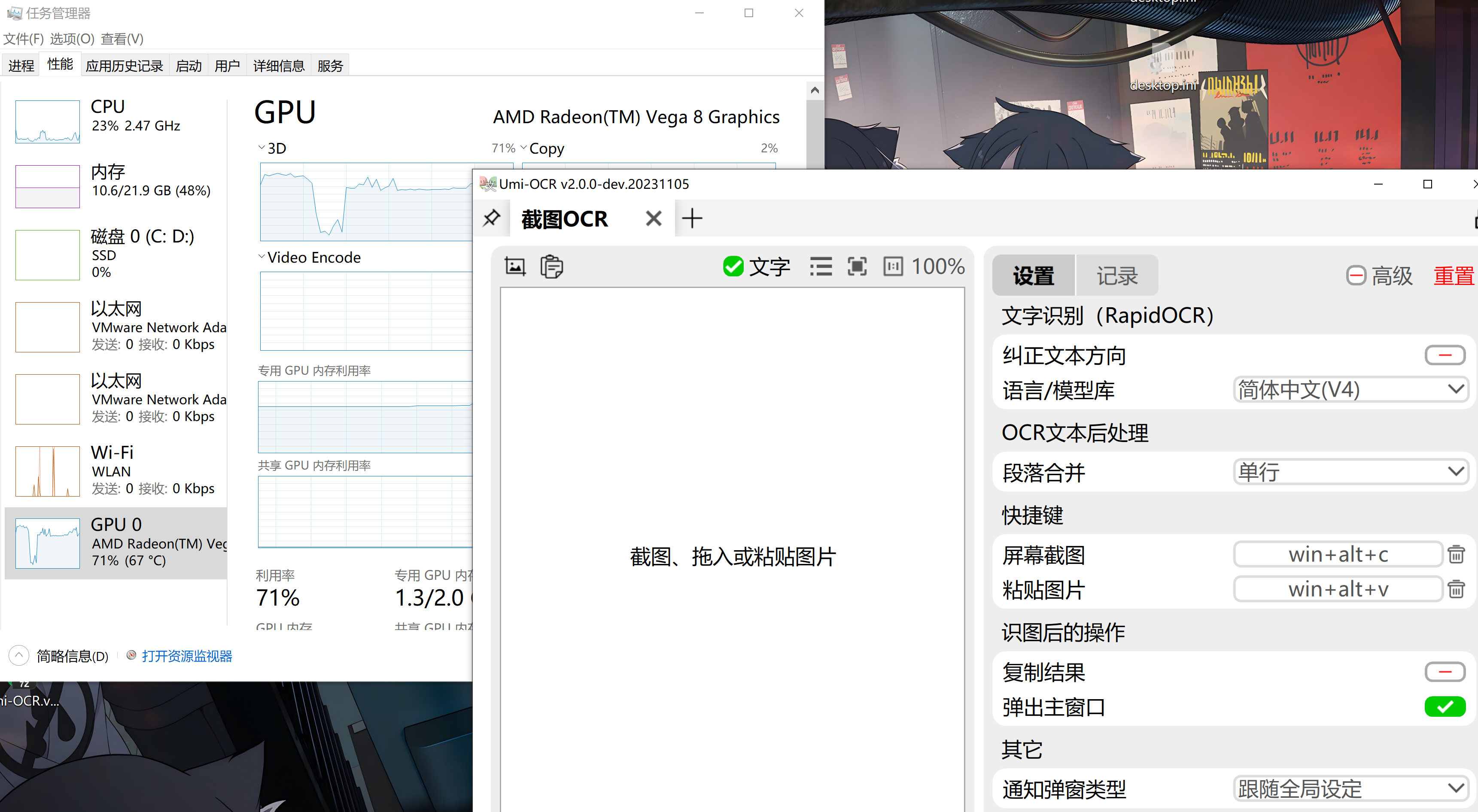This screenshot has height=812, width=1478.
Task: Select the text list view icon
Action: [x=821, y=266]
